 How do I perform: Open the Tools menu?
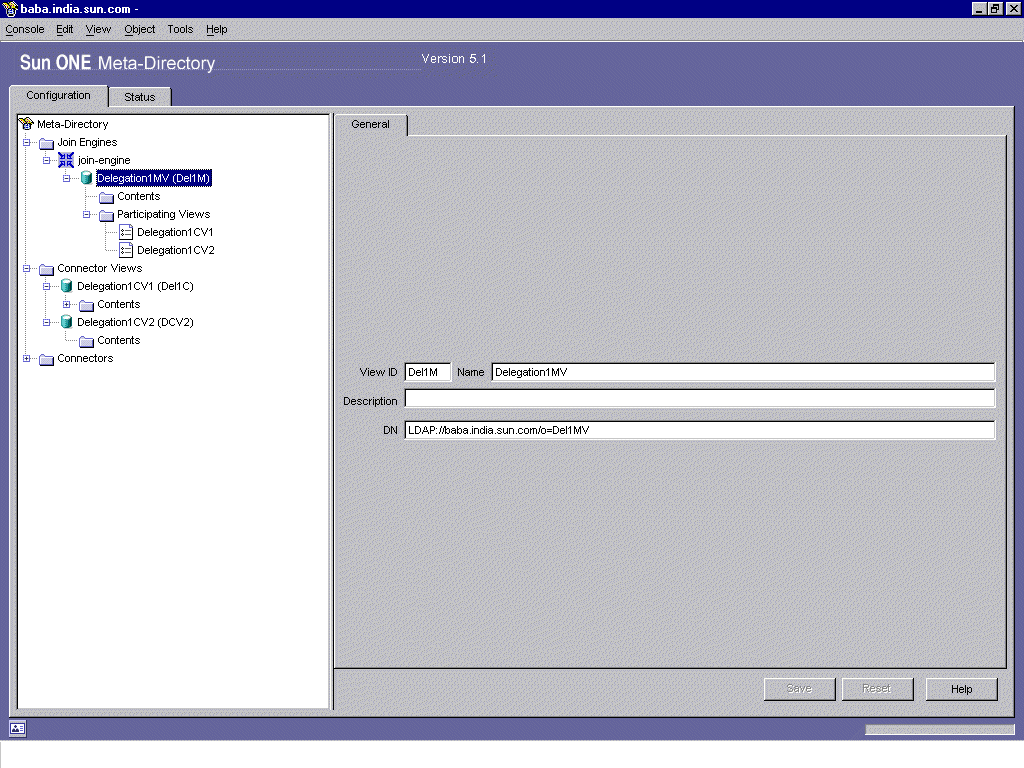(x=180, y=29)
